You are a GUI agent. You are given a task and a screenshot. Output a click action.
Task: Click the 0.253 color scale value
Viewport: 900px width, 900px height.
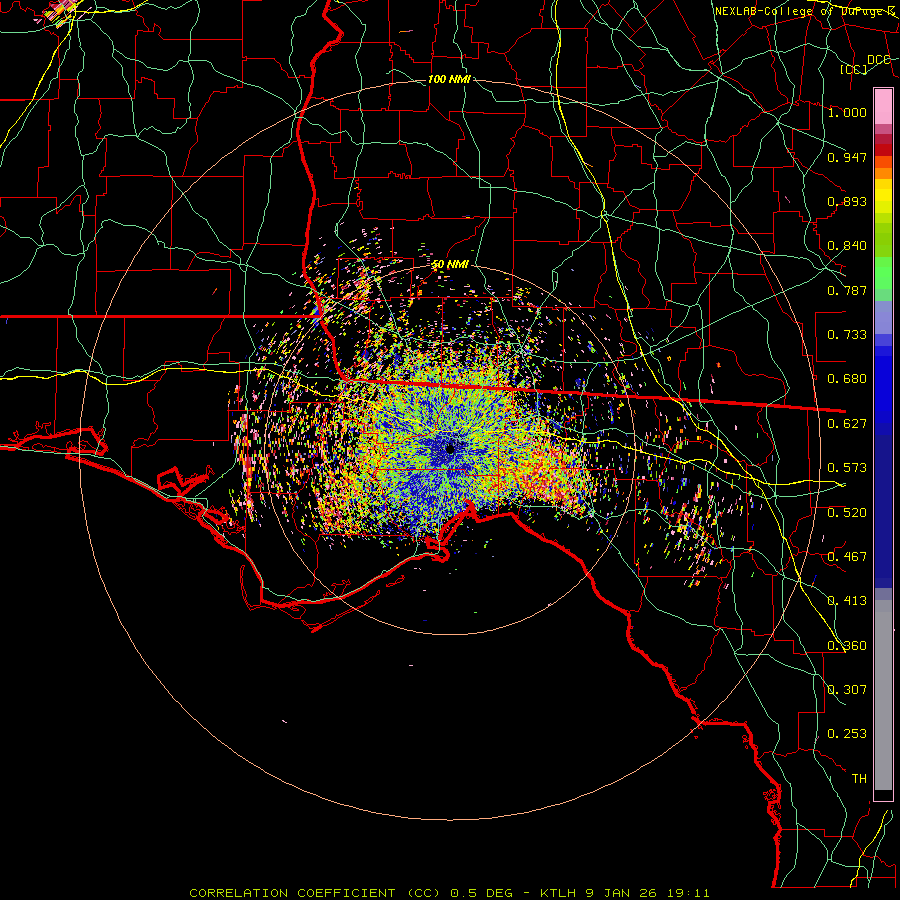click(x=847, y=734)
